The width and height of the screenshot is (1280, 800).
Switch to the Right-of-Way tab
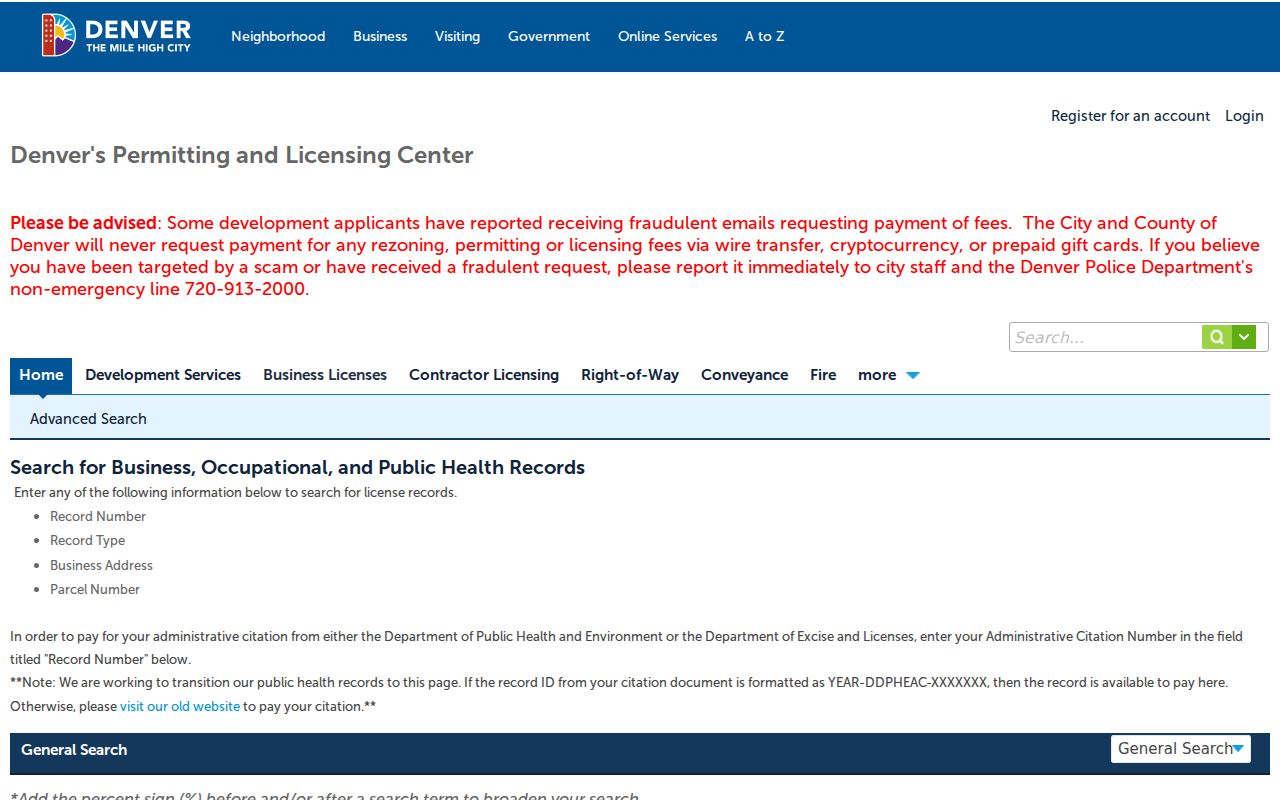(x=630, y=375)
